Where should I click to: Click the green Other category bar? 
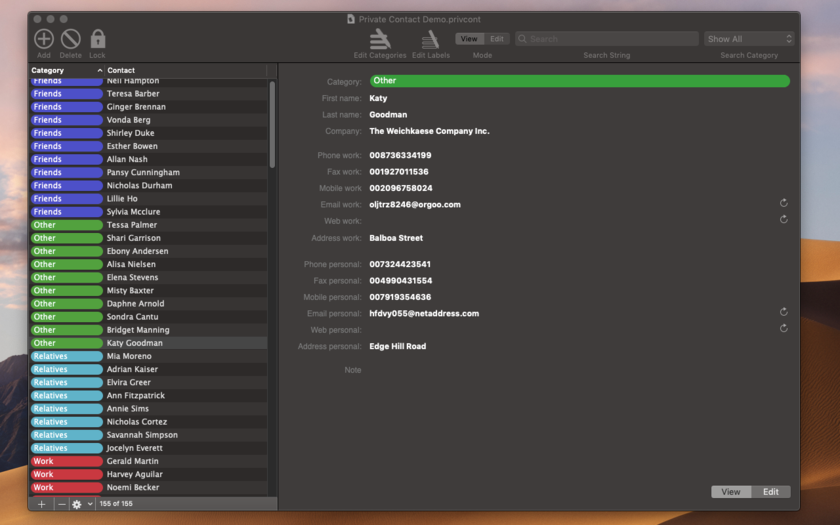pyautogui.click(x=580, y=81)
